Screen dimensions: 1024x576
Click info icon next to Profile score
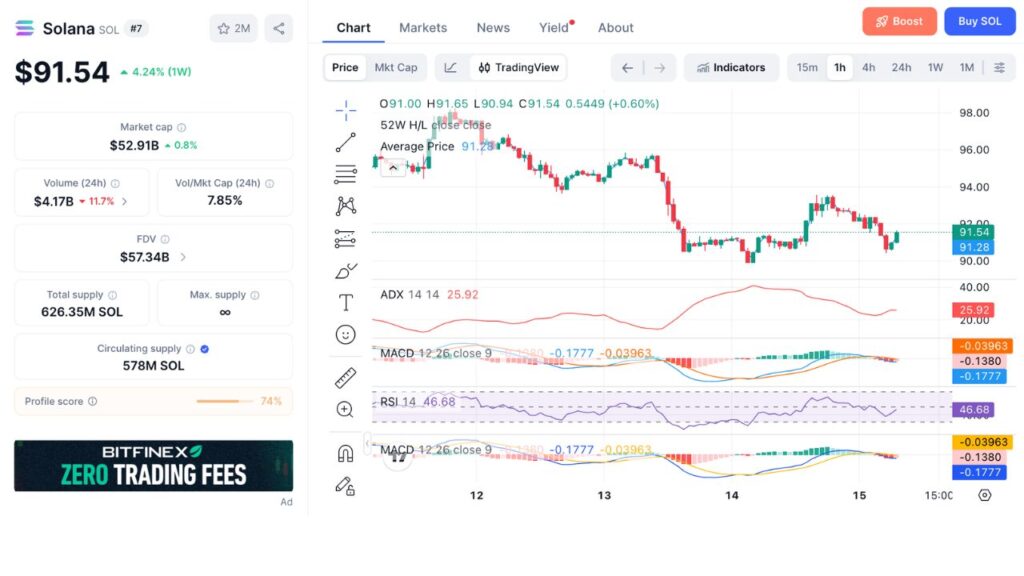point(93,401)
